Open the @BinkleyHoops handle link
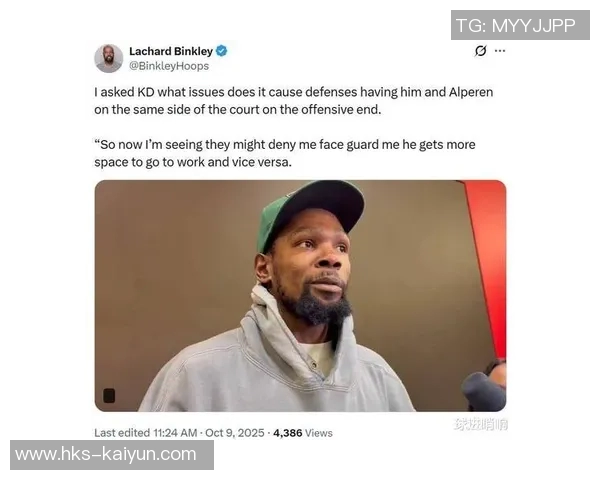The height and width of the screenshot is (480, 600). coord(169,66)
